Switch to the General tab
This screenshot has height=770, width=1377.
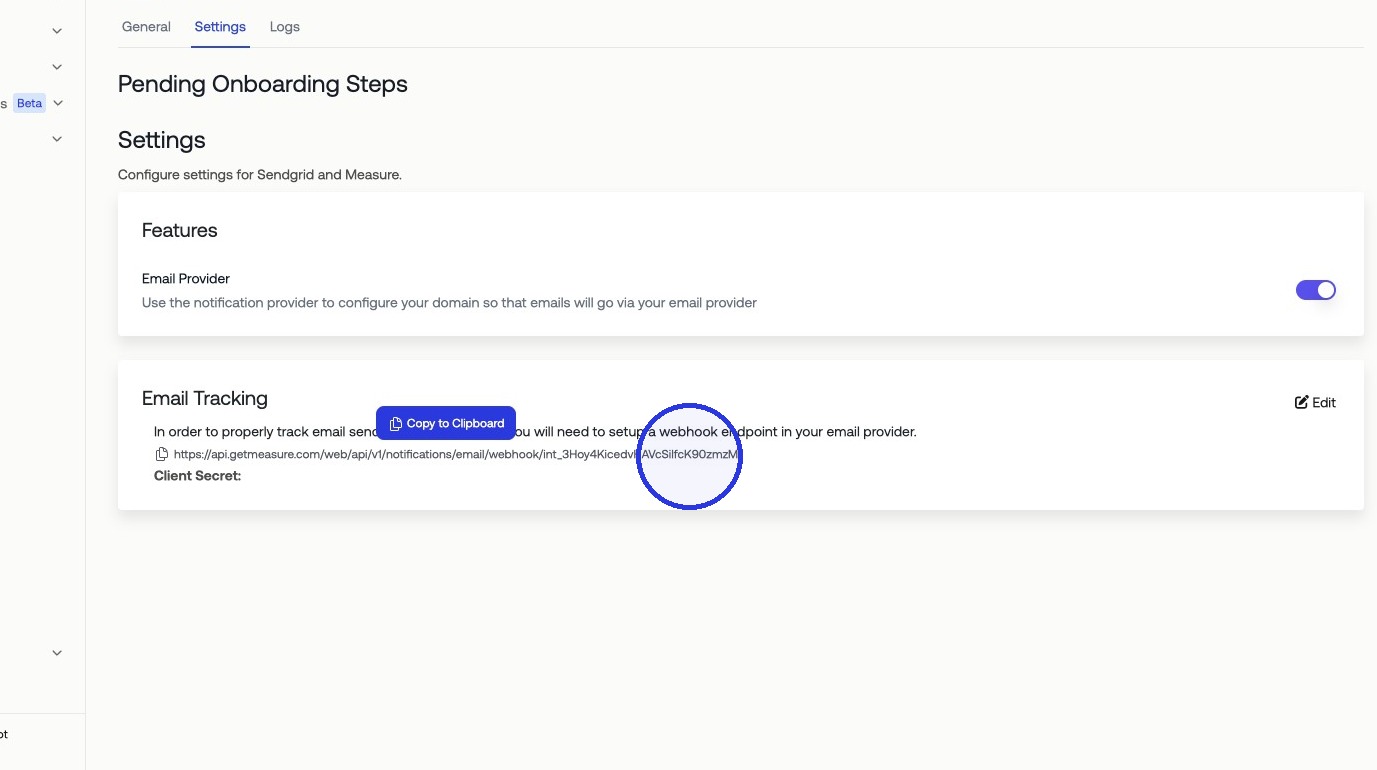coord(146,27)
